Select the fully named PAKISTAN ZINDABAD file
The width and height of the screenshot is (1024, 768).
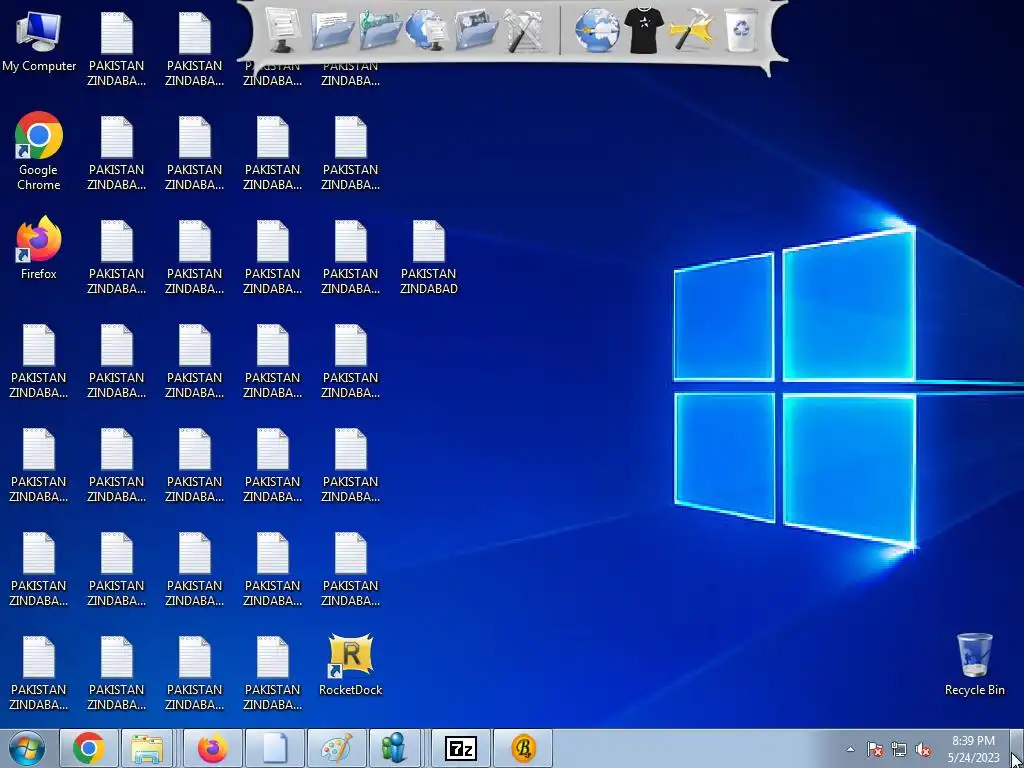[428, 257]
